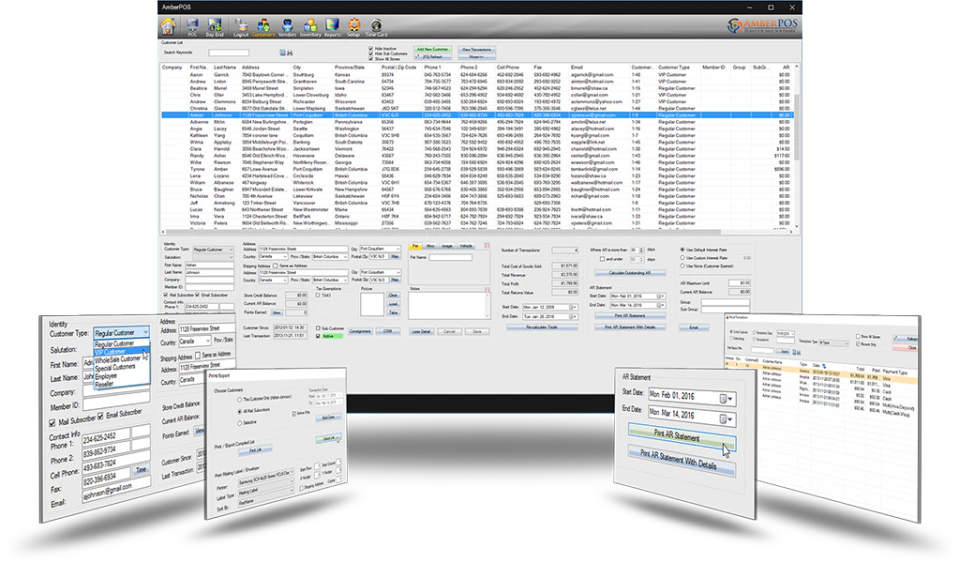
Task: Check Same as Address in enlarged panel
Action: point(198,356)
